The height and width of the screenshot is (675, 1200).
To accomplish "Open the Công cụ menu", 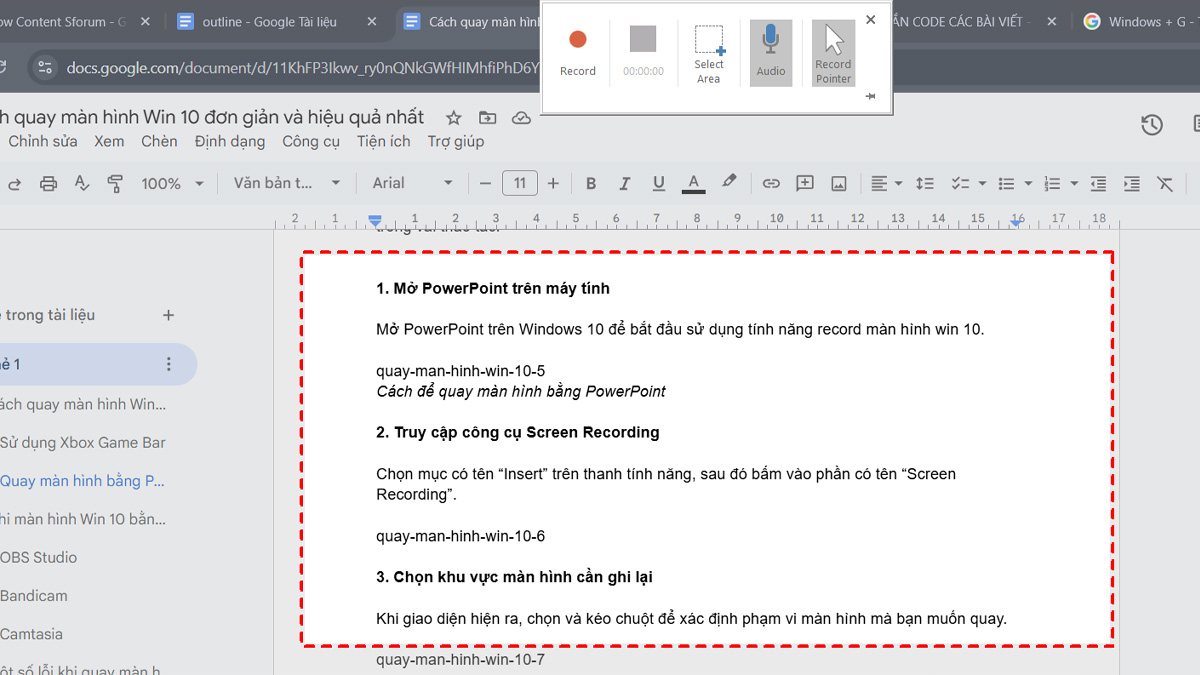I will point(311,142).
